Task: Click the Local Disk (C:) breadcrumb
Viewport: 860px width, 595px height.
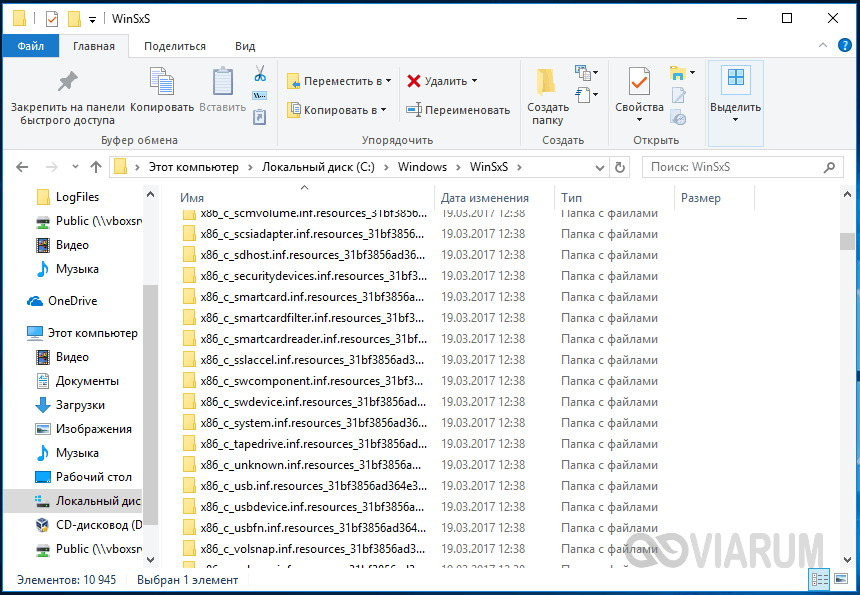Action: pyautogui.click(x=318, y=167)
